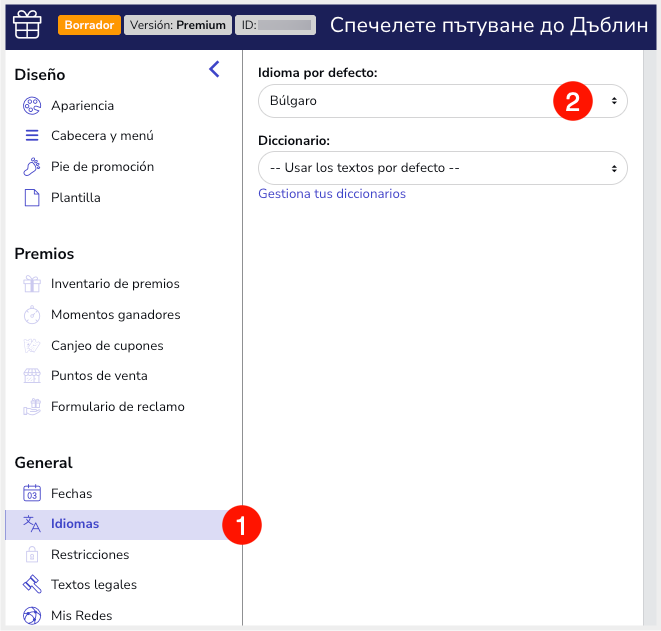This screenshot has width=661, height=631.
Task: Click the Apariencia palette icon
Action: click(x=32, y=106)
